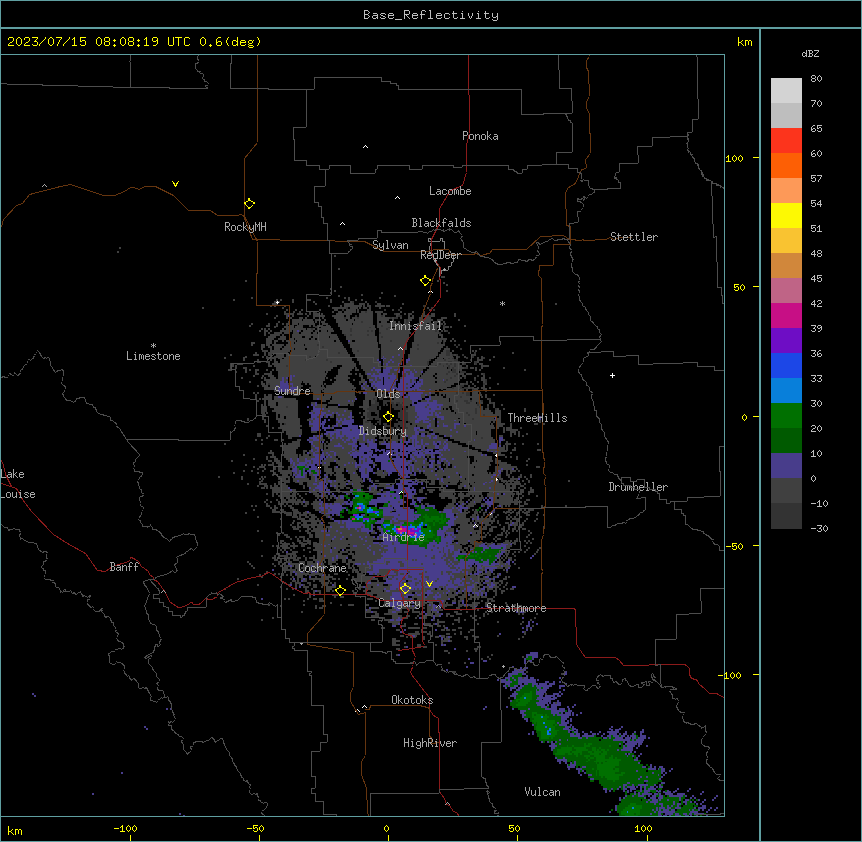Viewport: 862px width, 842px height.
Task: Click the dBZ legend heading
Action: click(810, 54)
